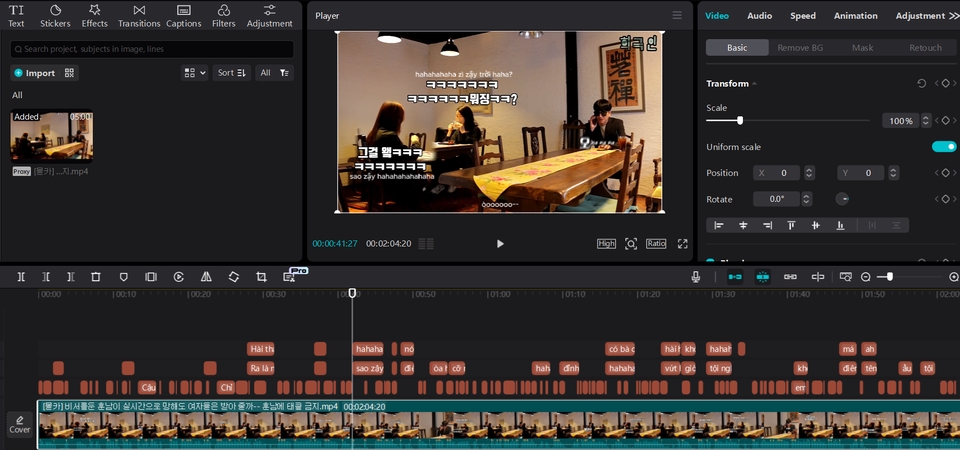
Task: Toggle Uniform scale switch
Action: (x=943, y=147)
